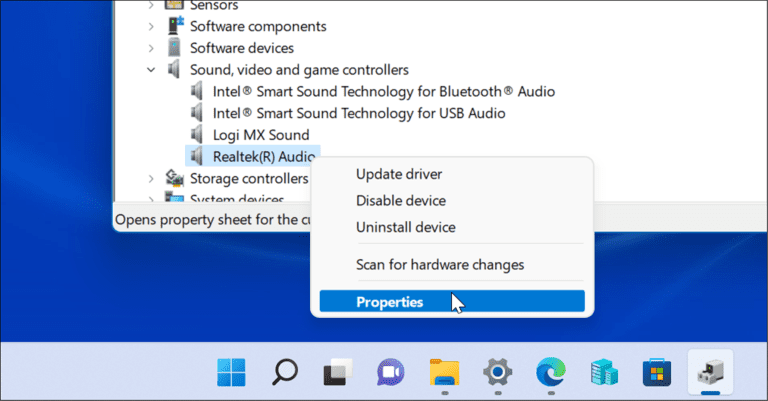Viewport: 768px width, 401px height.
Task: Click speaker icon beside Intel USB Audio
Action: (x=197, y=113)
